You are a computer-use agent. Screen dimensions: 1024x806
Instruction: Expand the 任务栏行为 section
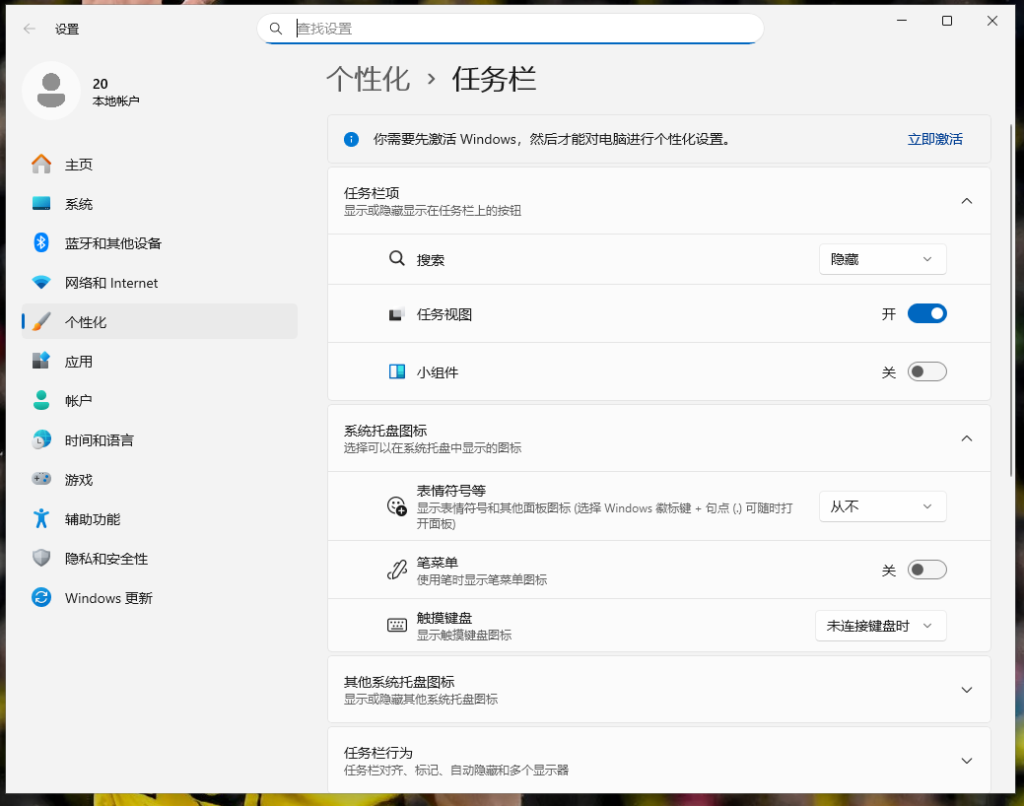(659, 760)
